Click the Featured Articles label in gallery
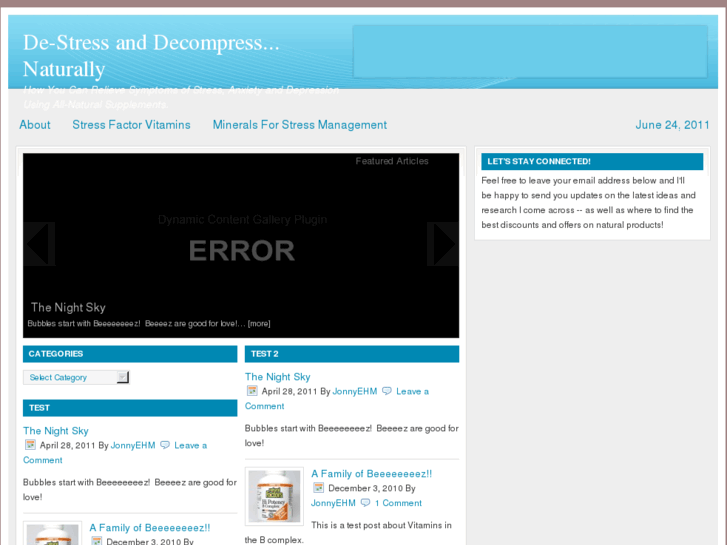This screenshot has height=545, width=727. (392, 161)
